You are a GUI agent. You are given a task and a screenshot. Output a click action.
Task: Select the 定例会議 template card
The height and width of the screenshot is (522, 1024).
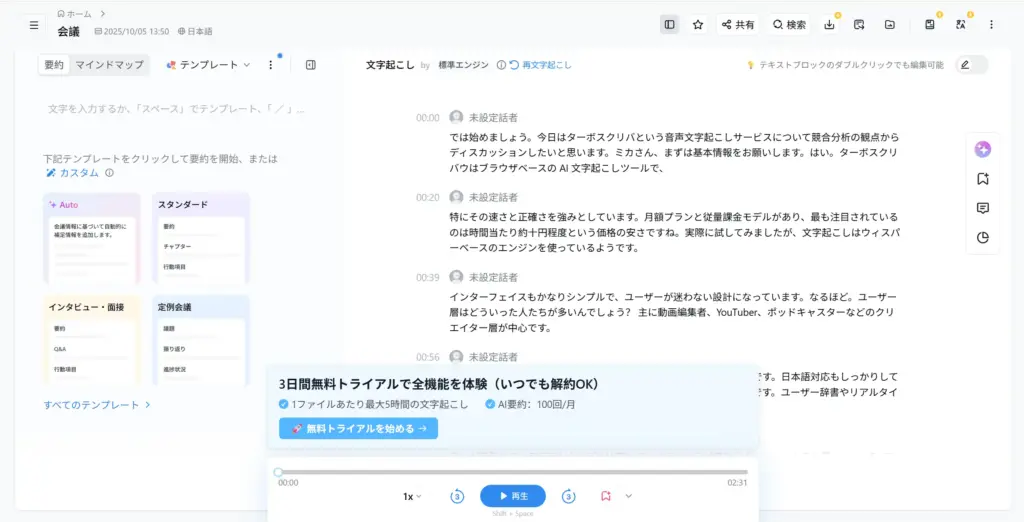(201, 340)
